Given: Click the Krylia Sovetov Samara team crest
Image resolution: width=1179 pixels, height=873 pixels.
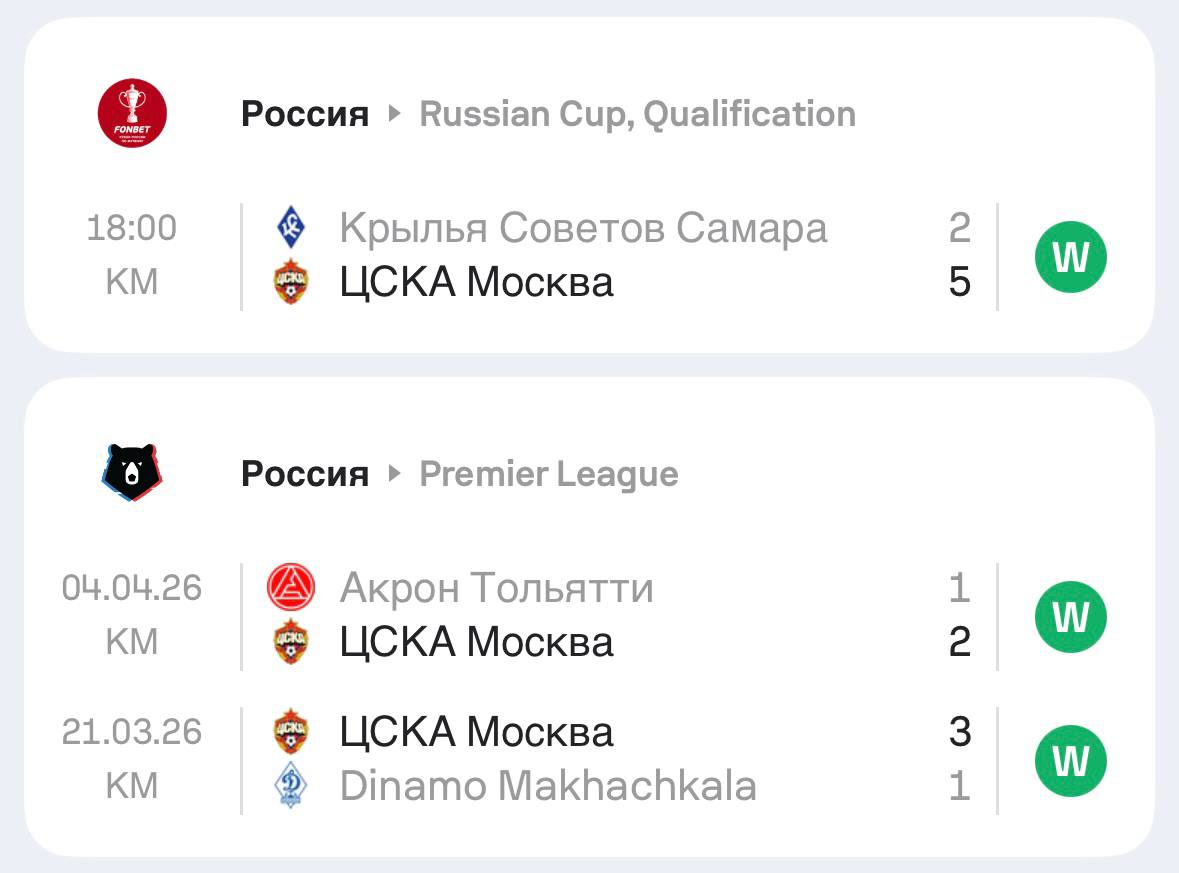Looking at the screenshot, I should tap(291, 228).
